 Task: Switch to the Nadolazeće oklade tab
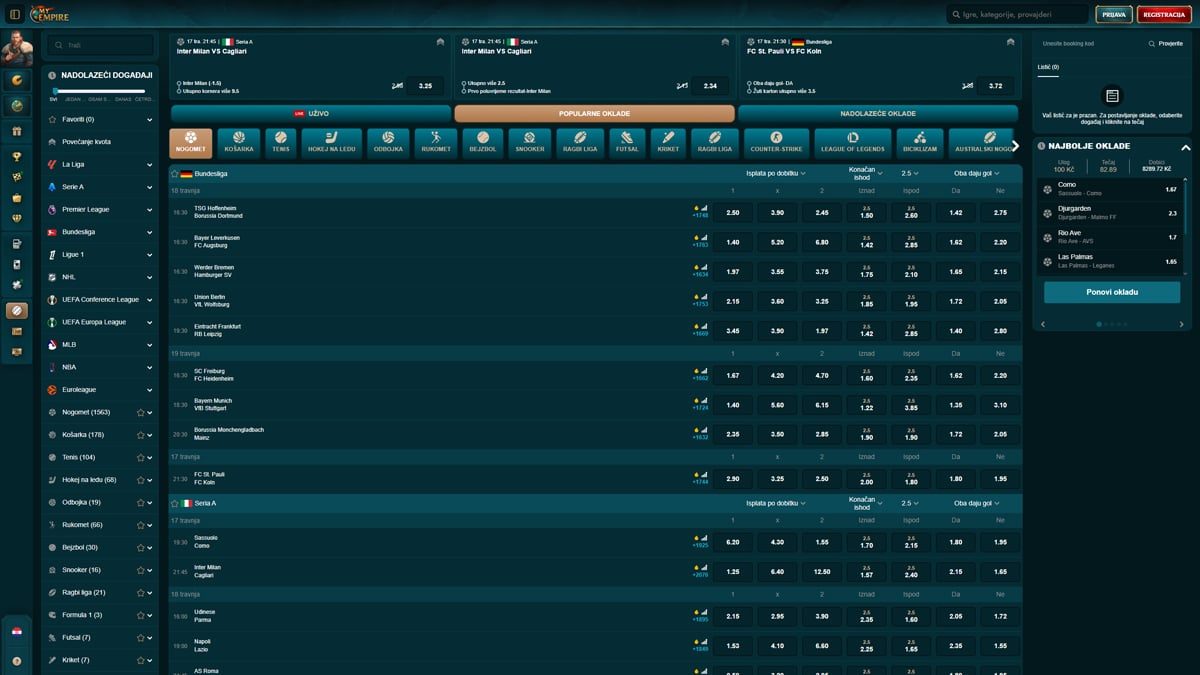[877, 114]
